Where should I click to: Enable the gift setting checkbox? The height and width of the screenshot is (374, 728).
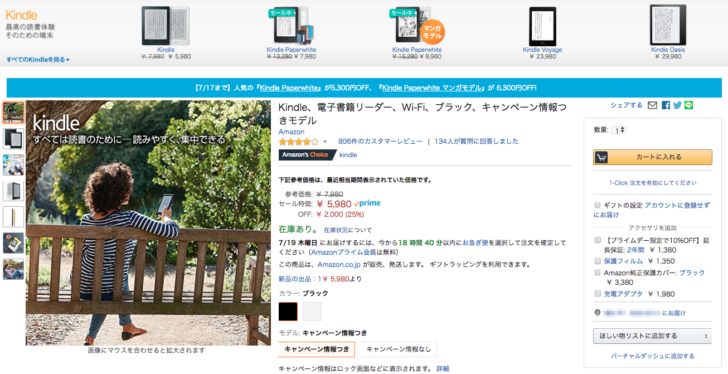pyautogui.click(x=598, y=205)
